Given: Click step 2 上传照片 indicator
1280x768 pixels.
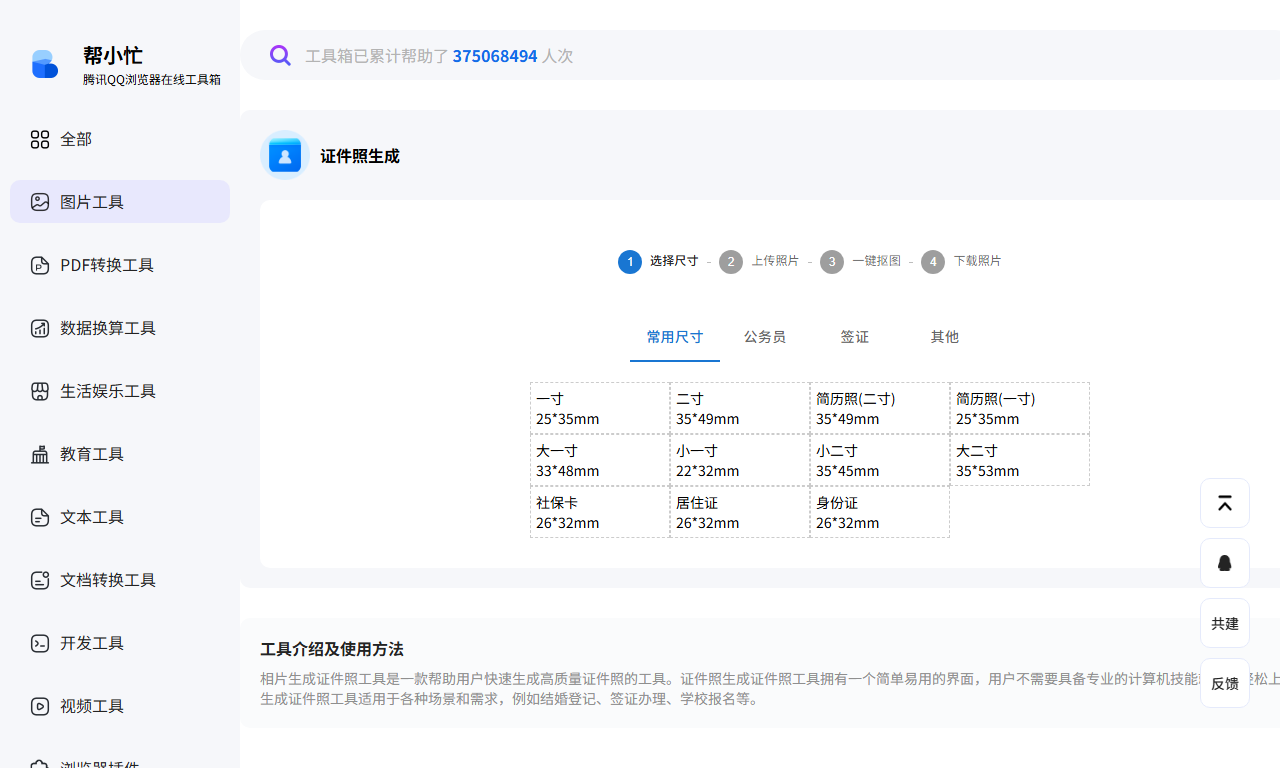Looking at the screenshot, I should [x=759, y=261].
